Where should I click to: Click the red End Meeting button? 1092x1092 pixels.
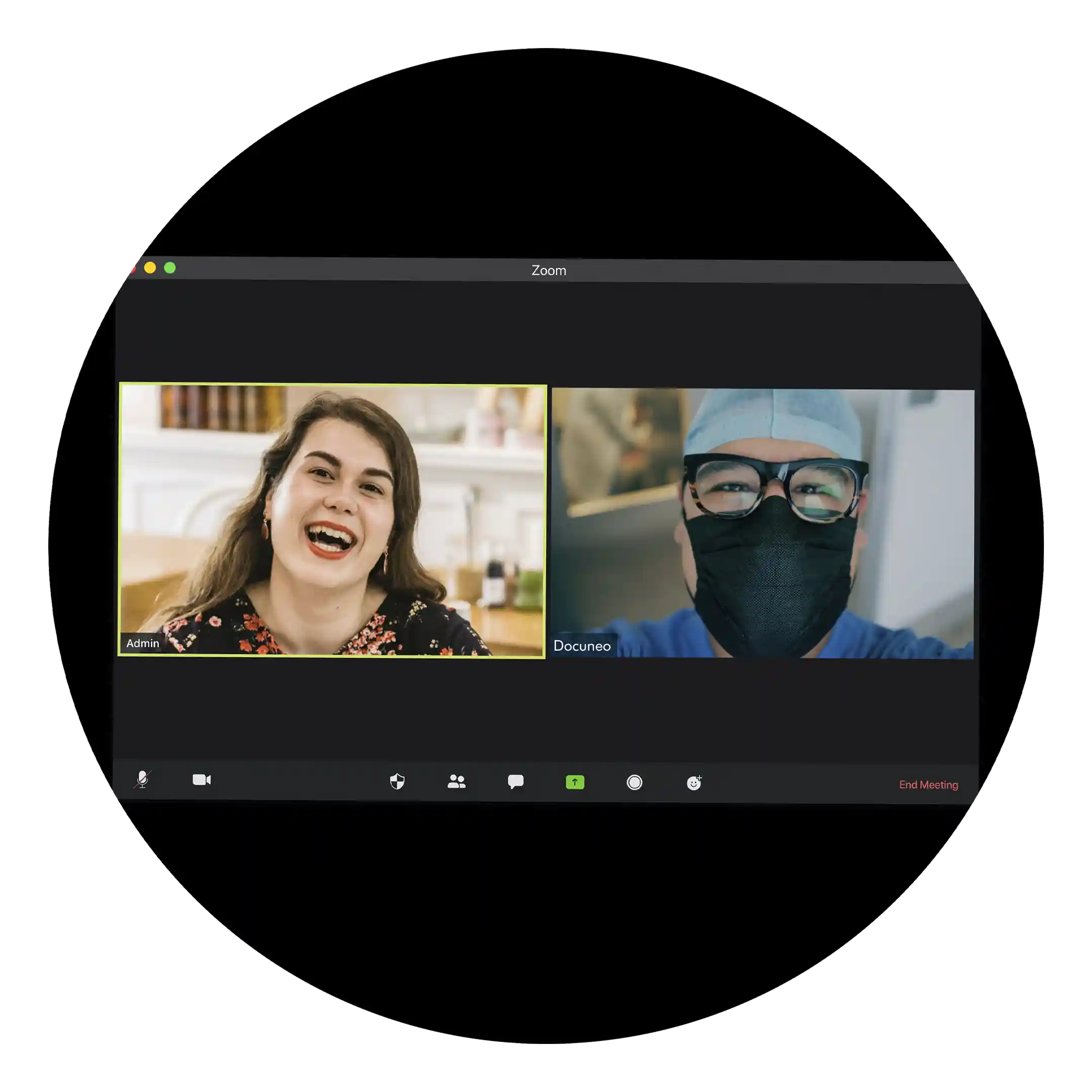[928, 785]
